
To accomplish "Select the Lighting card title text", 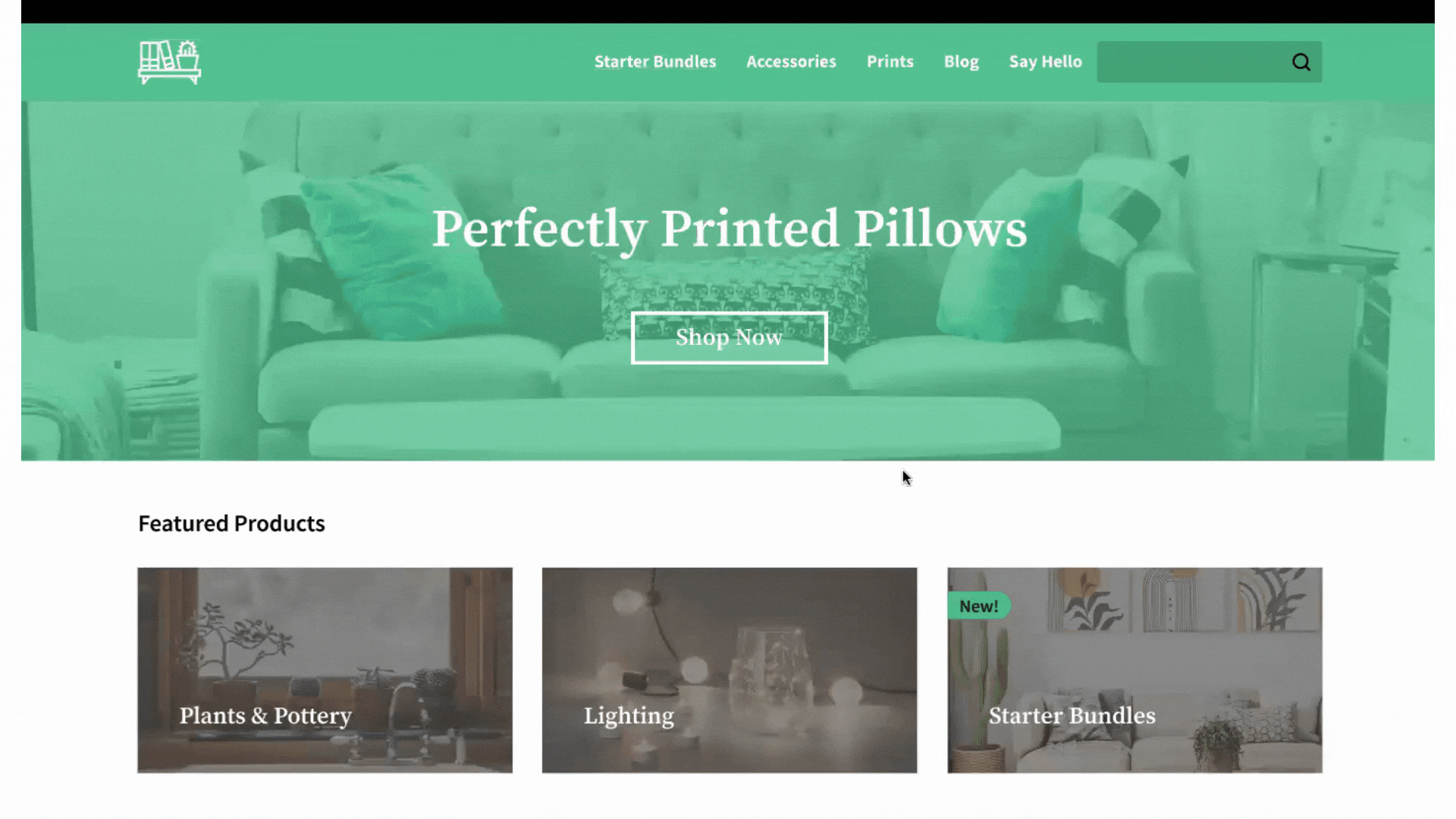I will pyautogui.click(x=629, y=716).
